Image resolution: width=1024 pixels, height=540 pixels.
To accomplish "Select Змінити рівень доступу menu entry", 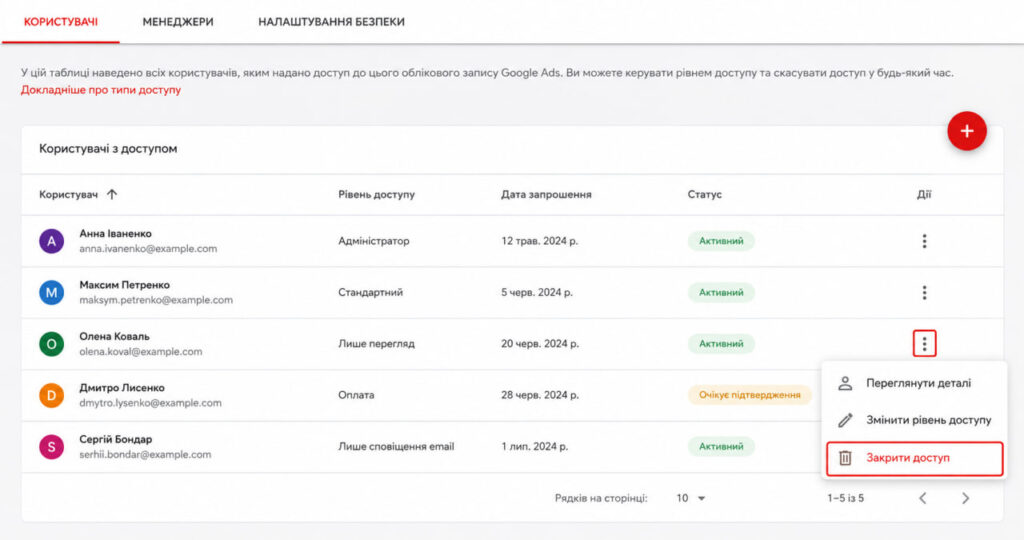I will (x=914, y=420).
